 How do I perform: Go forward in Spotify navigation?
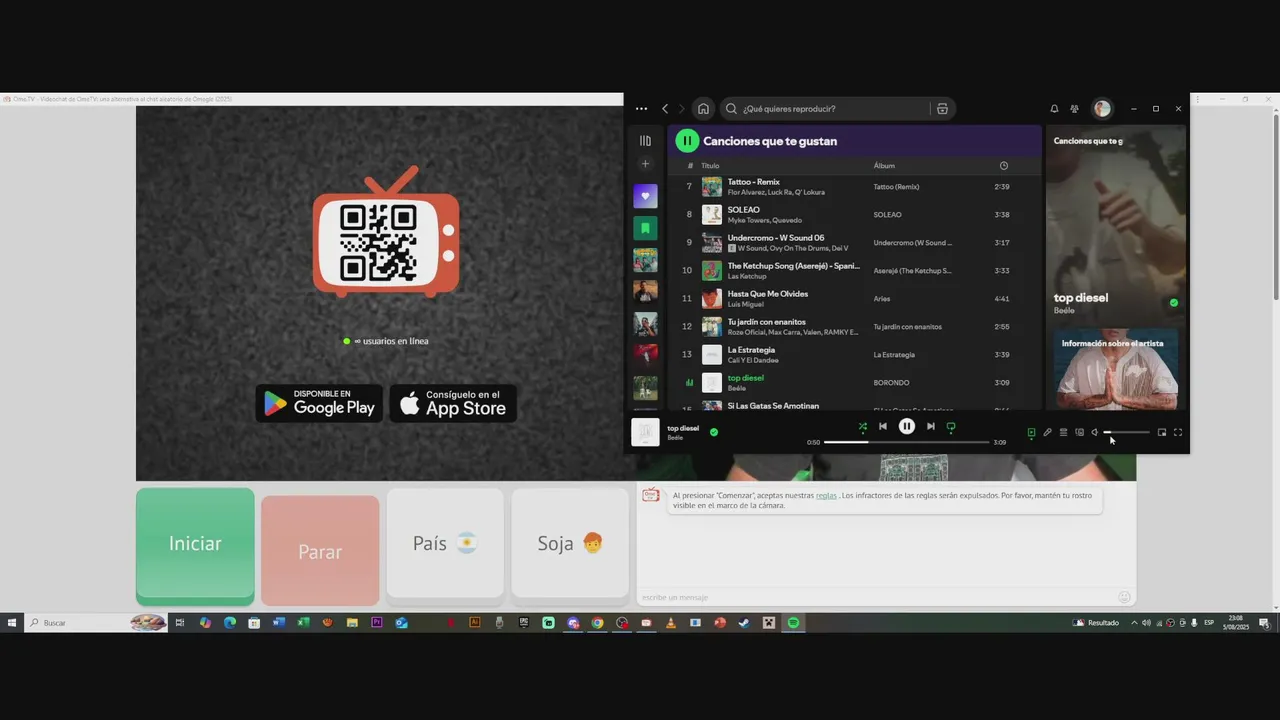coord(682,109)
